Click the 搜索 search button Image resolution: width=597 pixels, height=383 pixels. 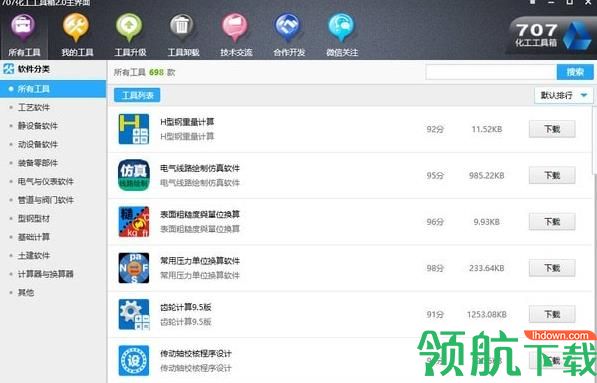[575, 72]
